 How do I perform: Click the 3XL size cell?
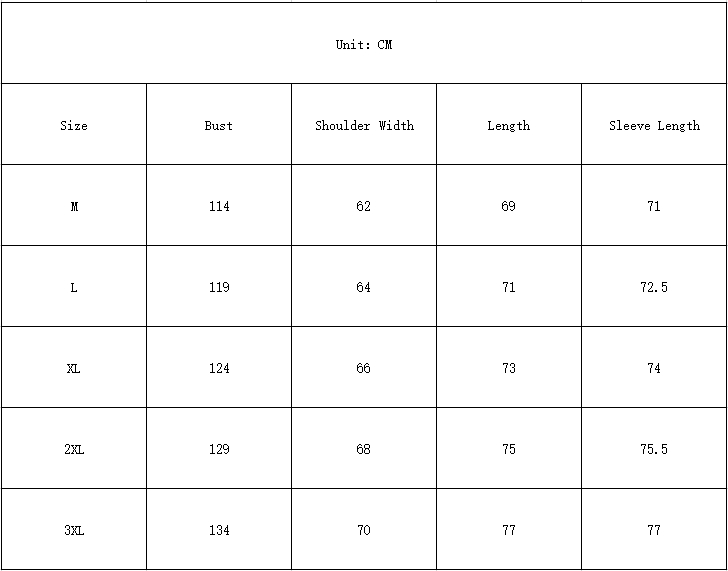click(74, 531)
